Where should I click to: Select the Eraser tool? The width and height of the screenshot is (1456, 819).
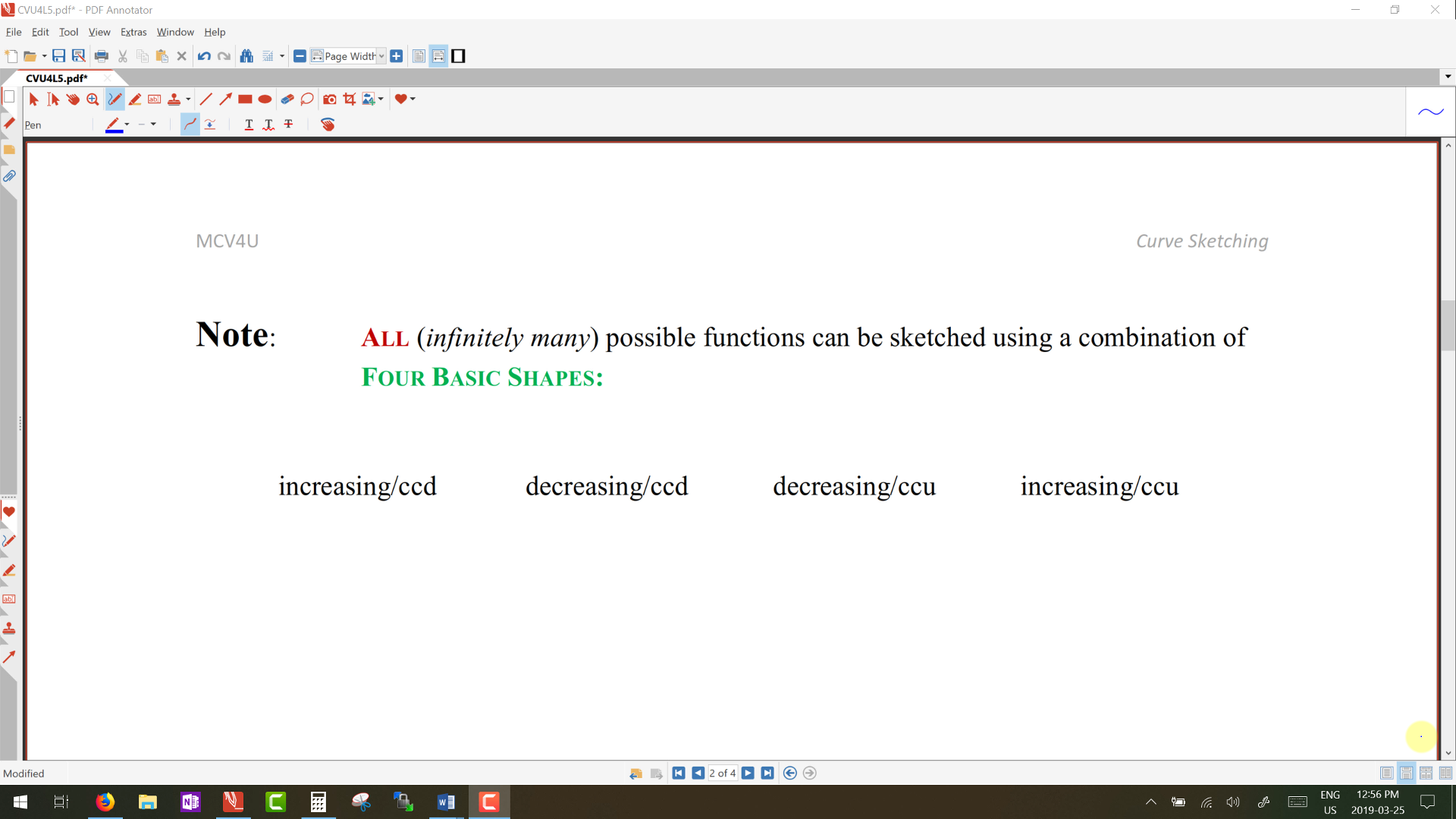coord(287,99)
